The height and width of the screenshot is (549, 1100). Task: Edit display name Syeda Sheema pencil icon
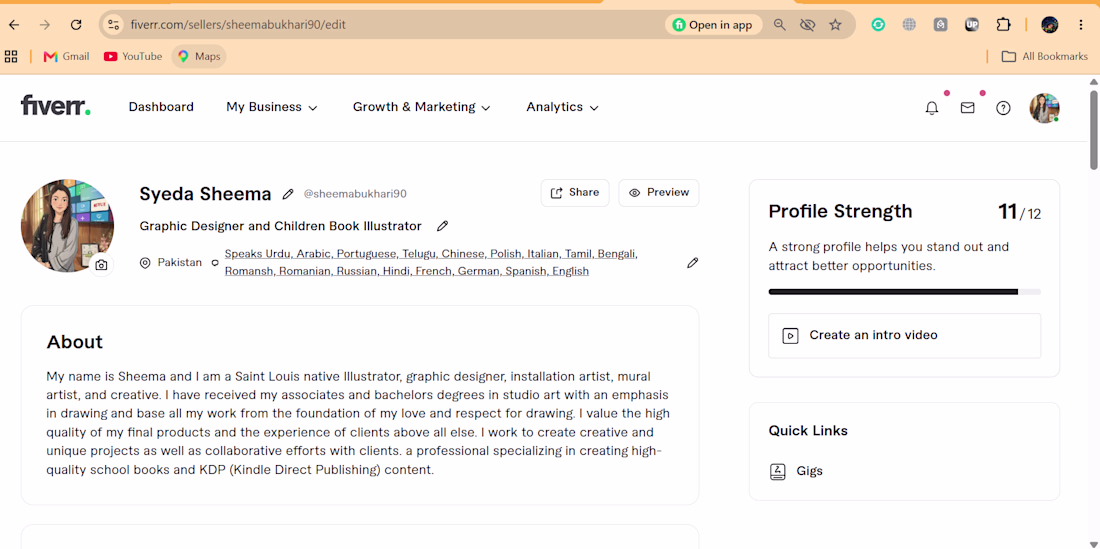pyautogui.click(x=288, y=194)
